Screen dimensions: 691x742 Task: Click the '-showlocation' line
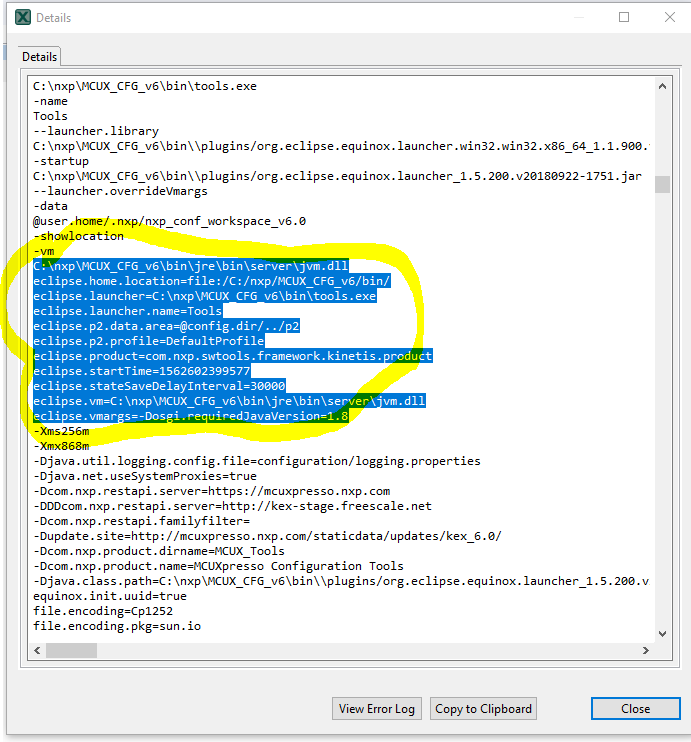[79, 236]
